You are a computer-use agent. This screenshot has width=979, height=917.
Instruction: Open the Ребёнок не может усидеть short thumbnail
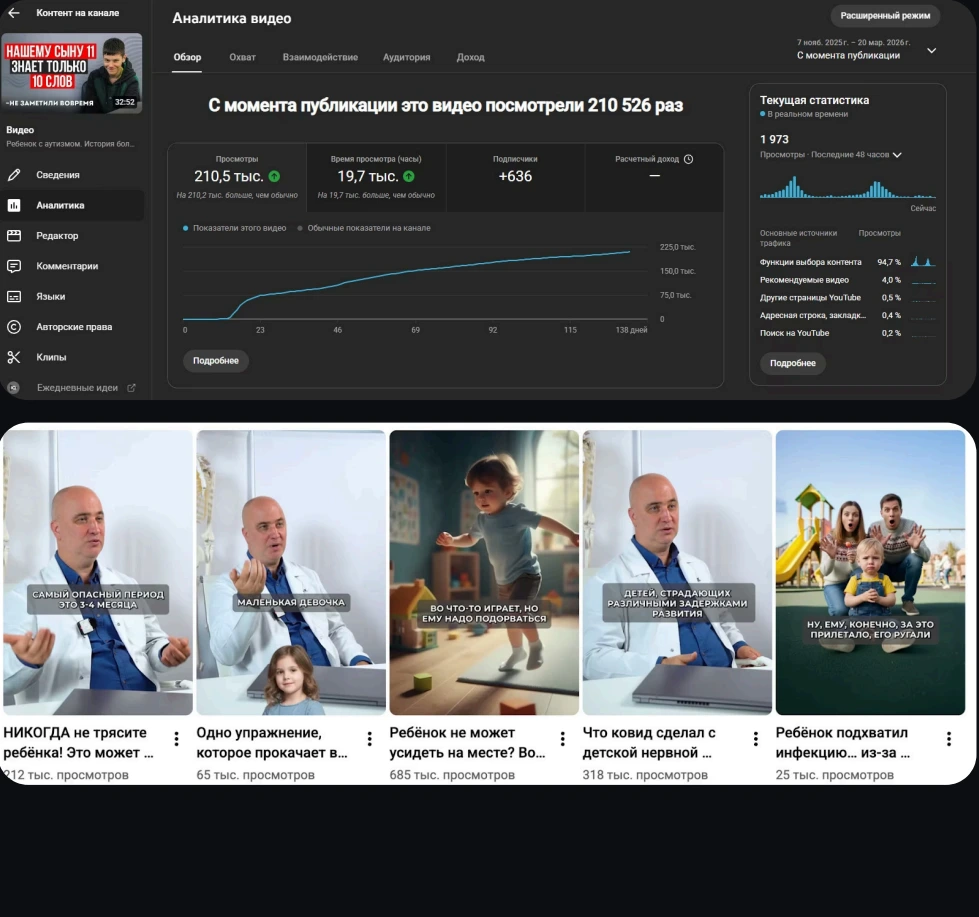click(484, 572)
